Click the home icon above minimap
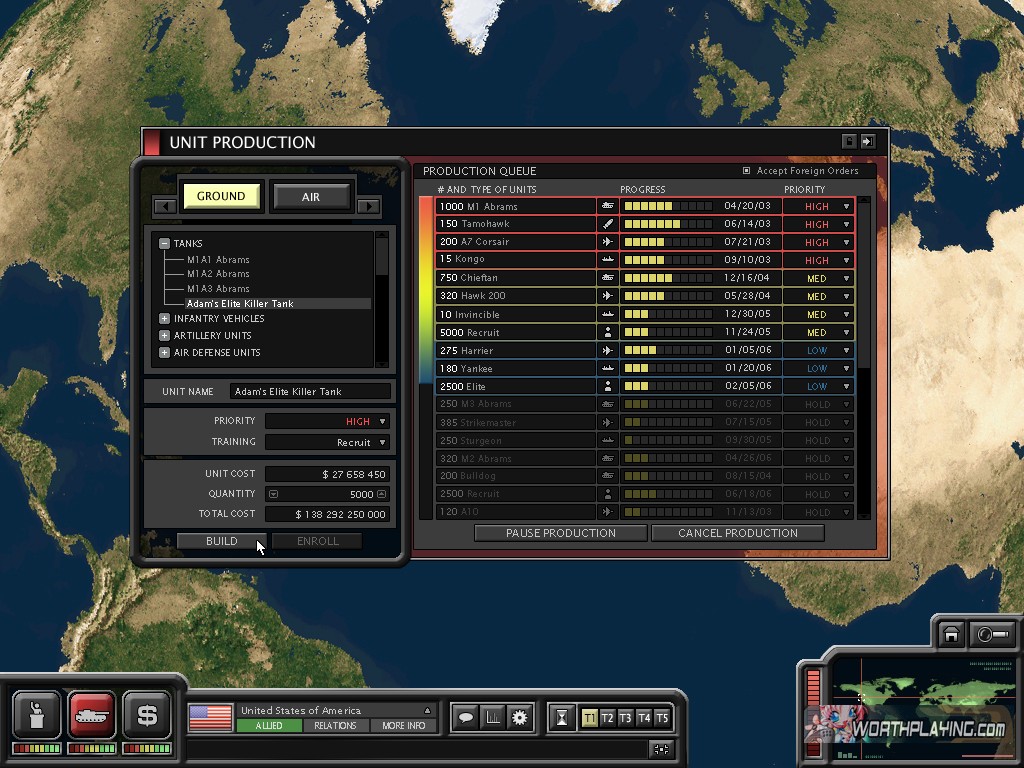 [951, 634]
